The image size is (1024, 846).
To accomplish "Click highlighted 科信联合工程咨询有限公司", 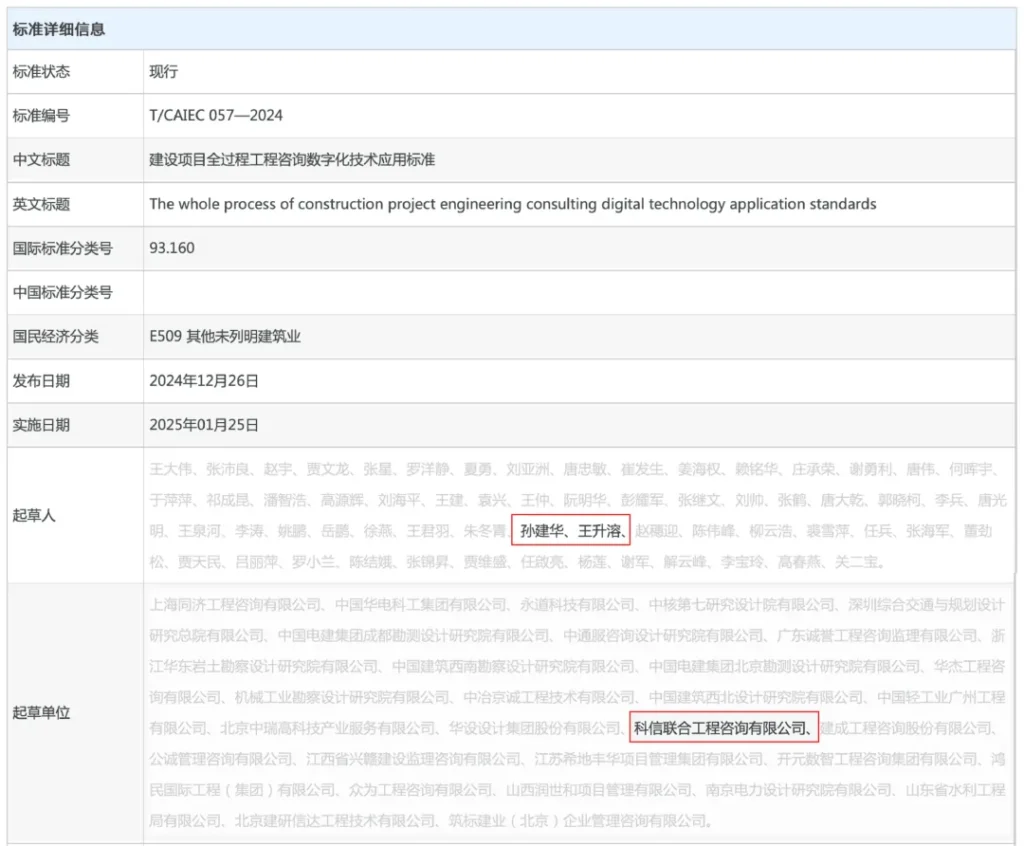I will pyautogui.click(x=724, y=728).
